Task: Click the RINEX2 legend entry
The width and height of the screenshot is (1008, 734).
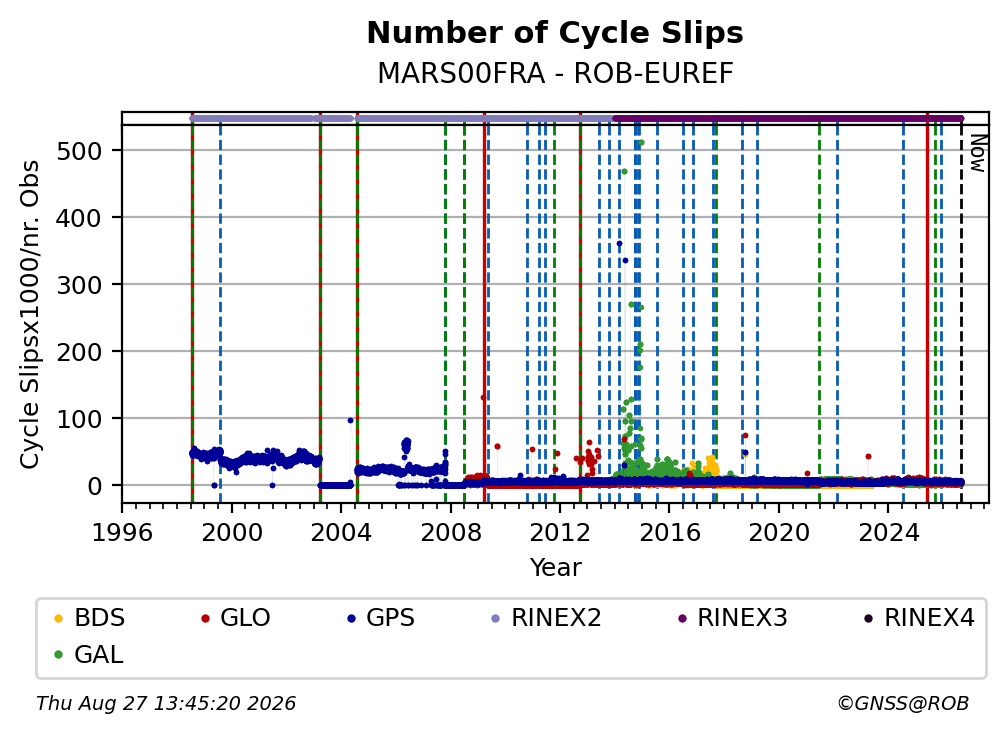Action: (x=546, y=618)
